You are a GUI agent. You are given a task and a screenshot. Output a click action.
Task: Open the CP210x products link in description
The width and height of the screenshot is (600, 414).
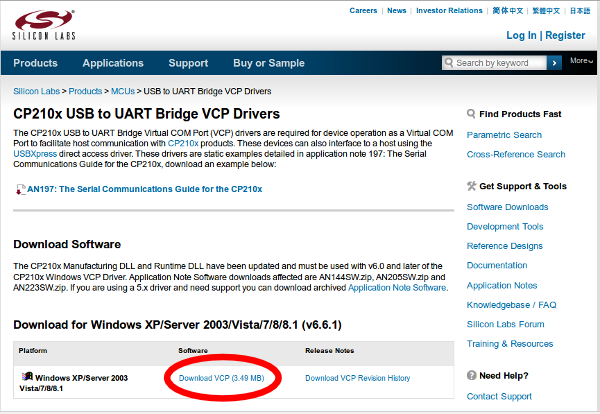click(x=183, y=143)
